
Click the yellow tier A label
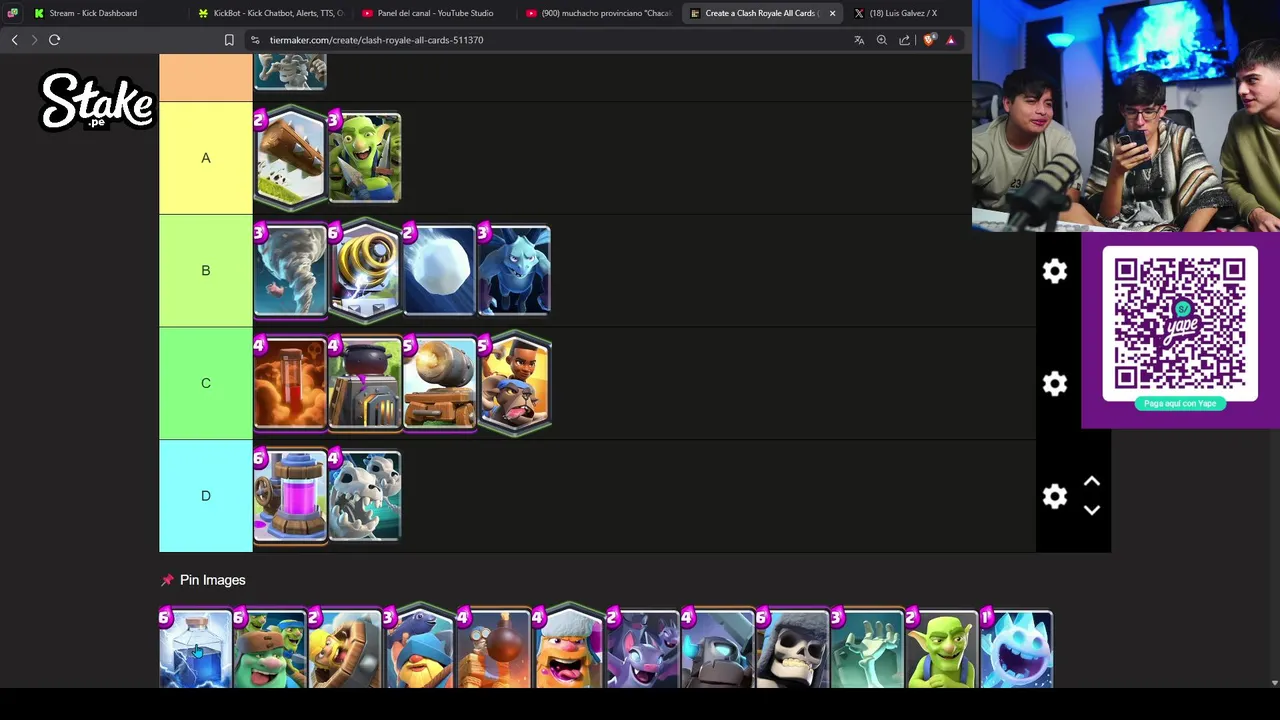click(206, 158)
